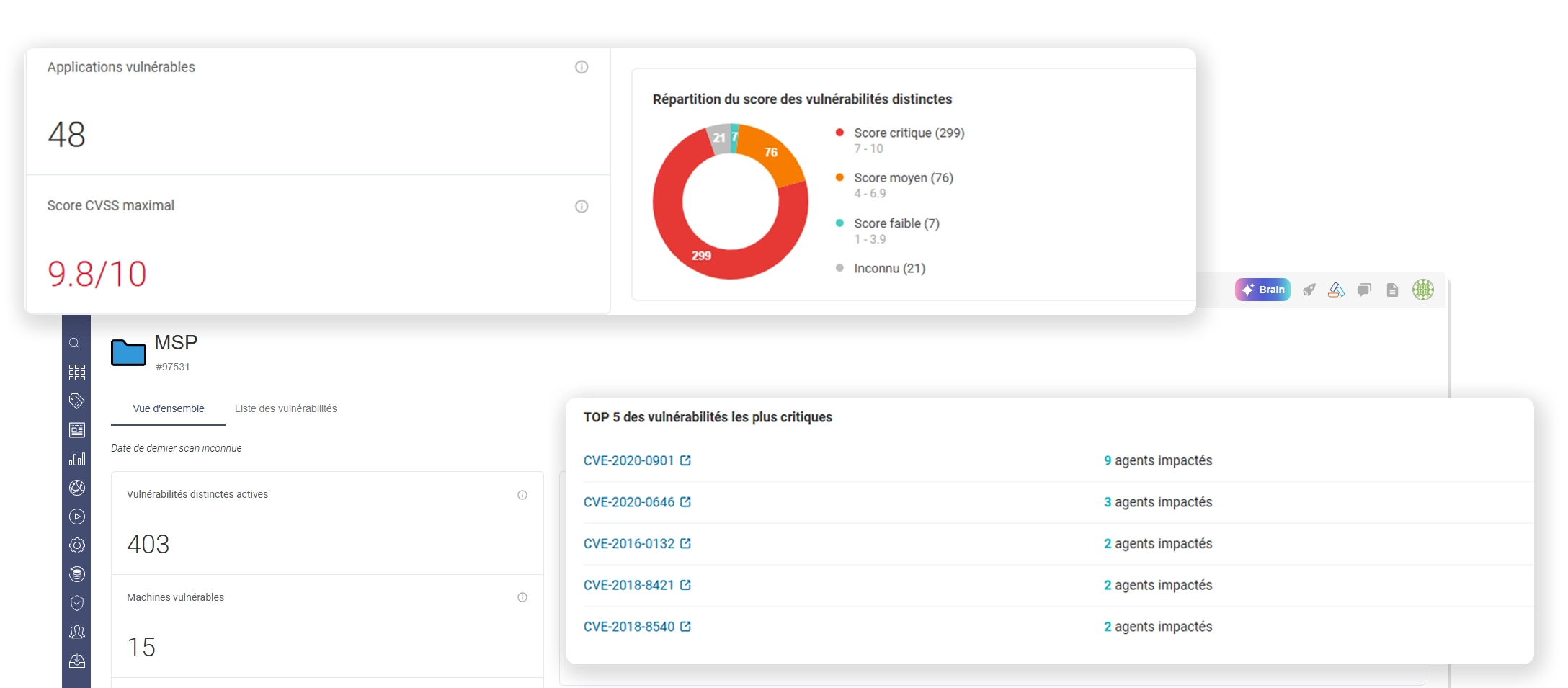Click the #97531 identifier text

point(173,367)
